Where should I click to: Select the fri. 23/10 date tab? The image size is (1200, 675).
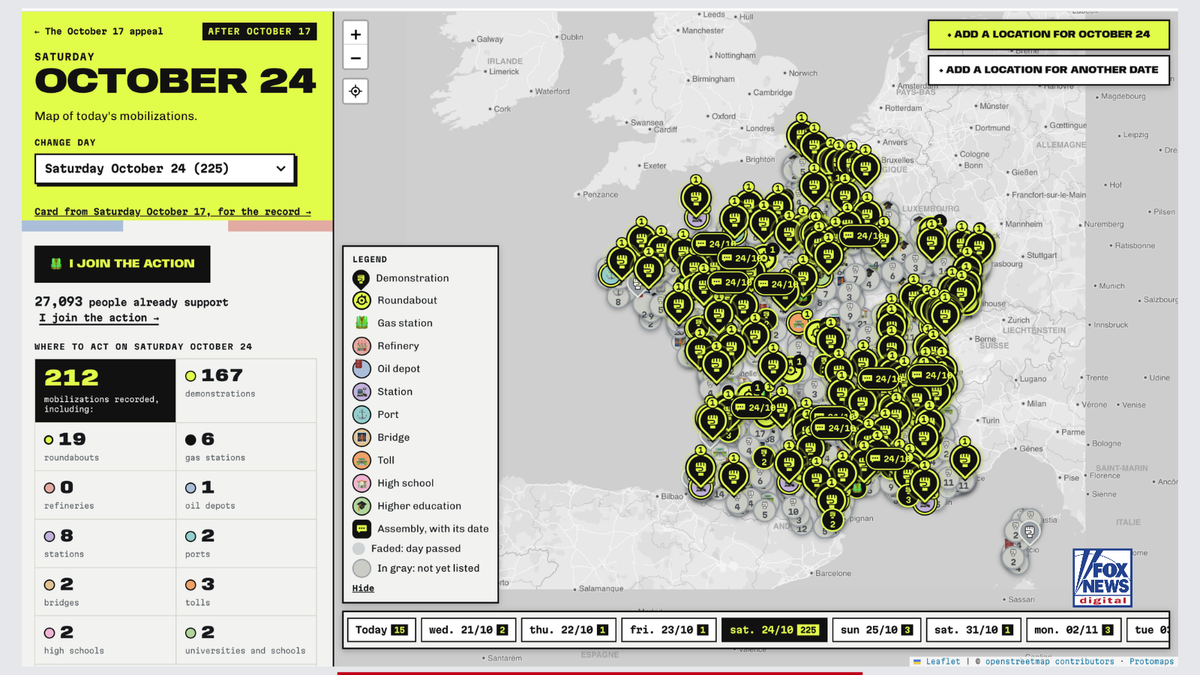coord(668,630)
